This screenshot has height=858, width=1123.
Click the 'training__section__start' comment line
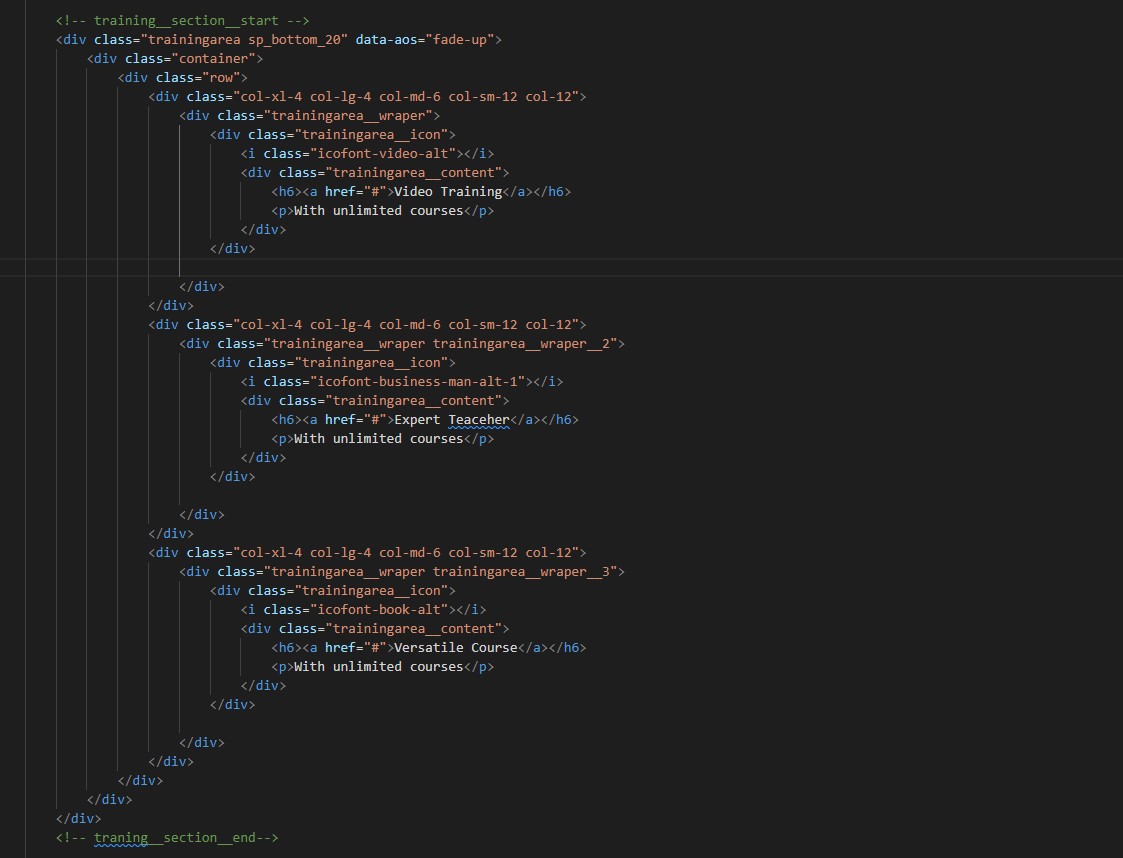pyautogui.click(x=183, y=21)
